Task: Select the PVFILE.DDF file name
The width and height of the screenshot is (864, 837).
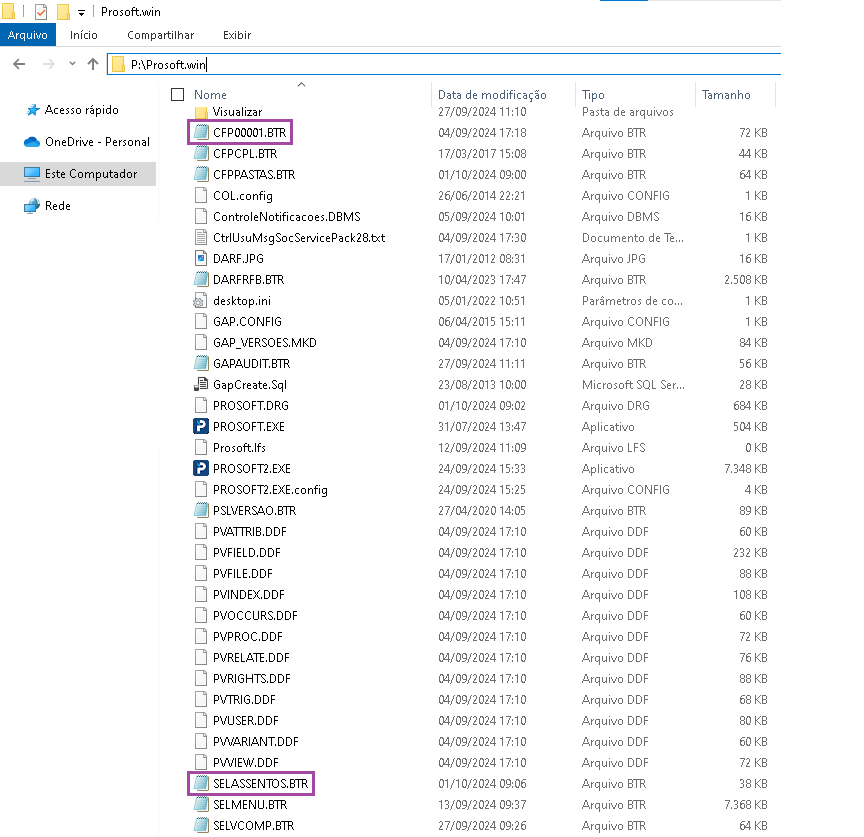Action: point(242,573)
